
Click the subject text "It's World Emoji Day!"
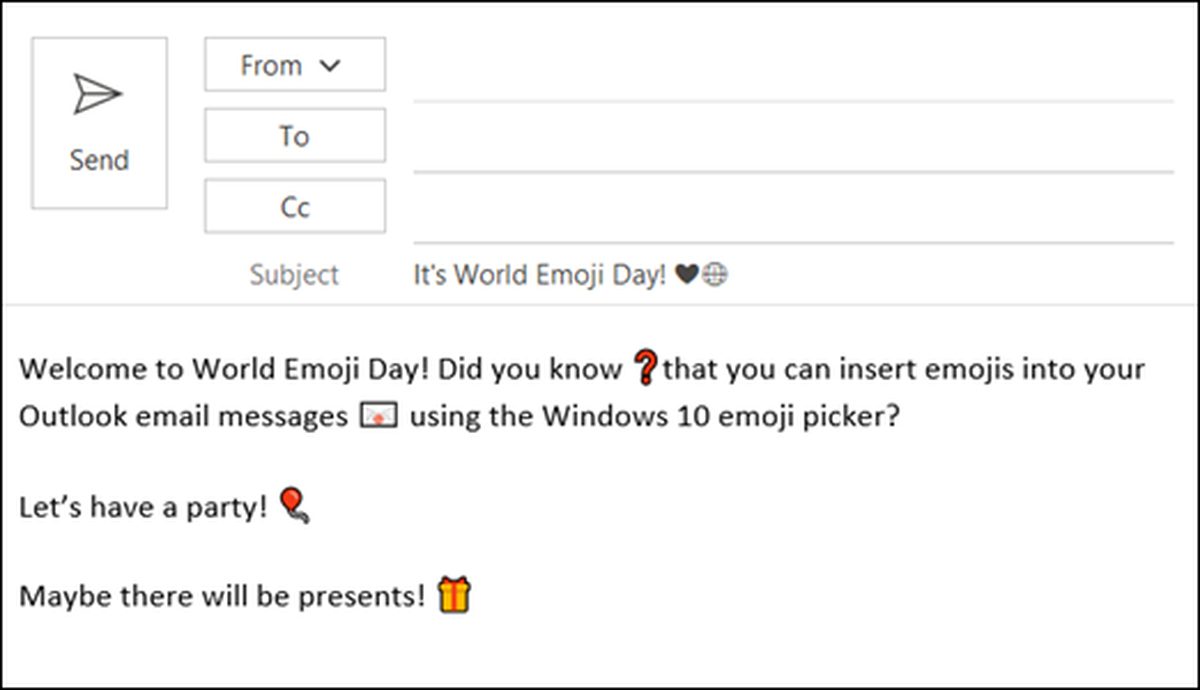(540, 275)
